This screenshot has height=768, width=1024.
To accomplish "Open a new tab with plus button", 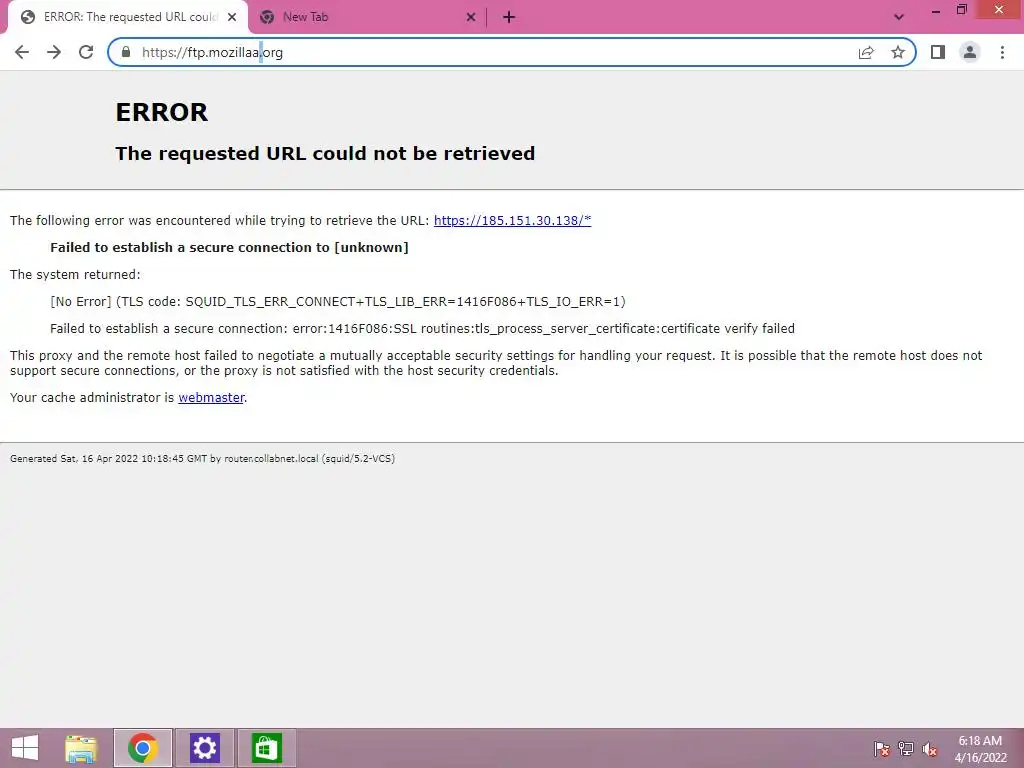I will coord(509,17).
